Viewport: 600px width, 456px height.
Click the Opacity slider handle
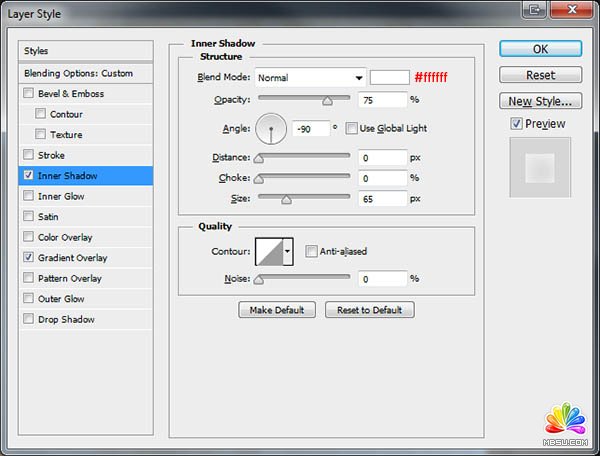click(327, 100)
